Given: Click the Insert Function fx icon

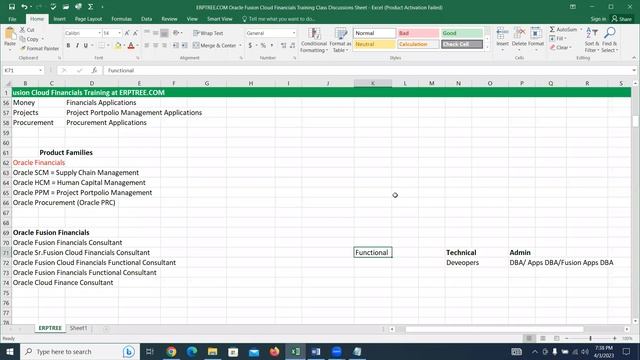Looking at the screenshot, I should [x=94, y=71].
